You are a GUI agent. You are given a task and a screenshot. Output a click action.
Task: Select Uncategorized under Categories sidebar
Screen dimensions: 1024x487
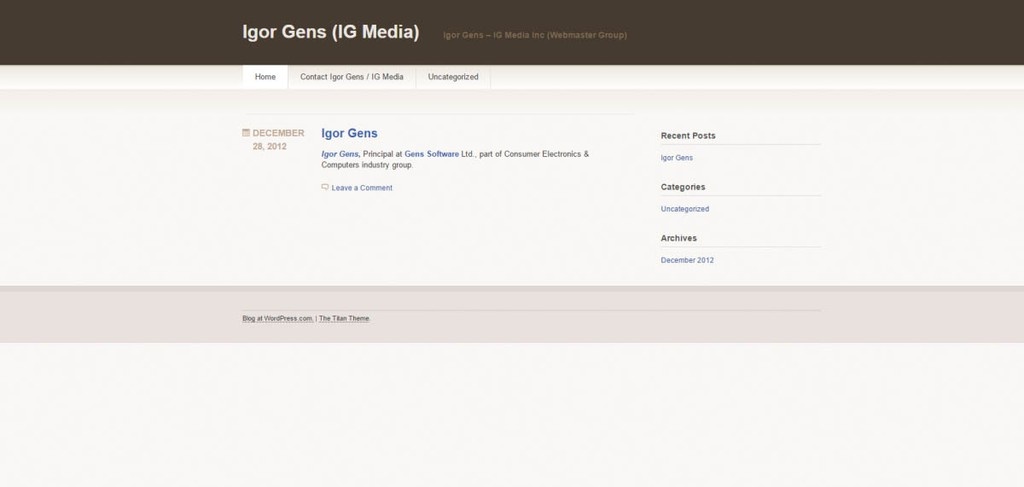685,209
